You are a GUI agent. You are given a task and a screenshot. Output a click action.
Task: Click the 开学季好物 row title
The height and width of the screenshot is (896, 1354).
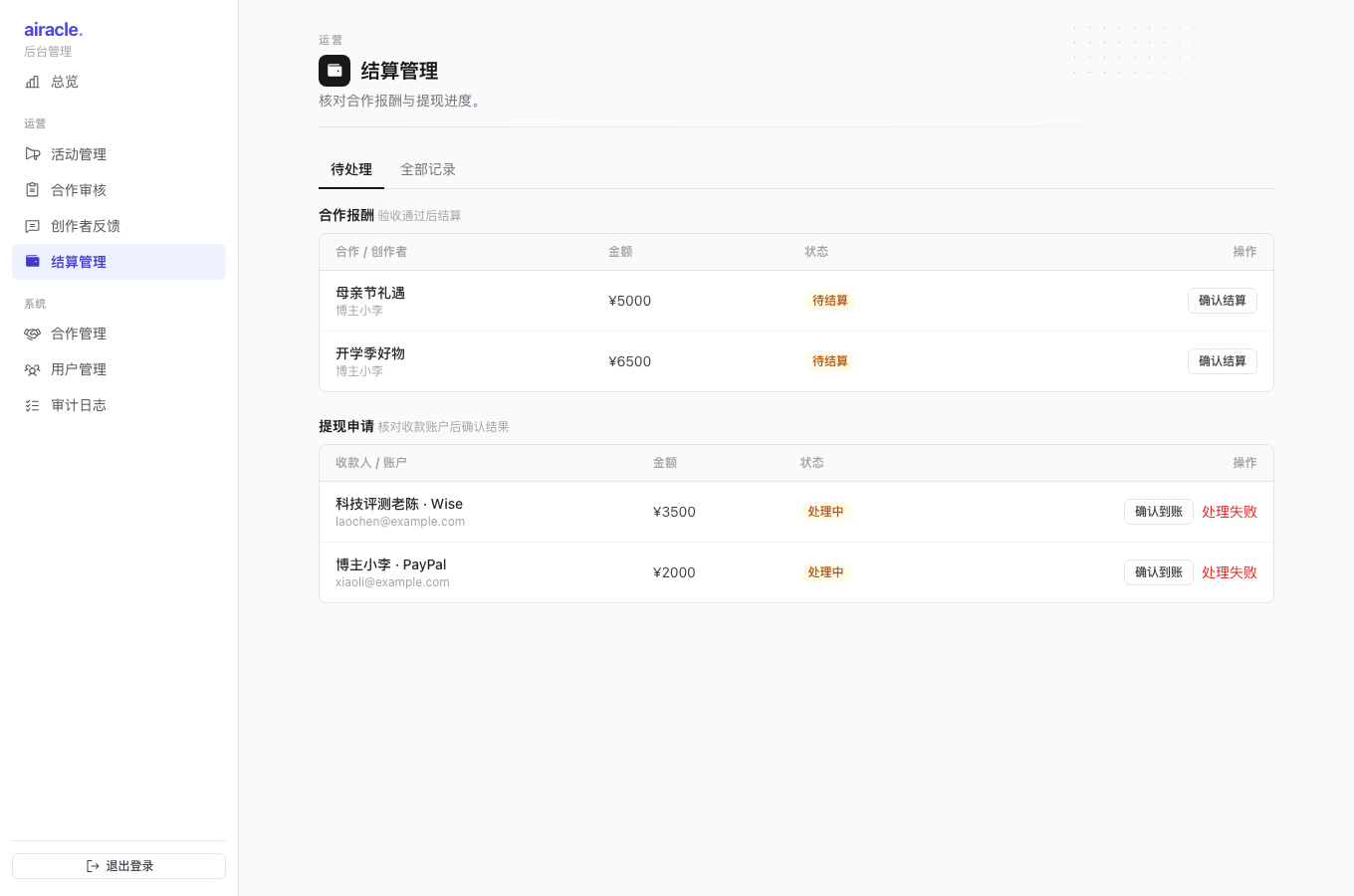click(x=370, y=353)
